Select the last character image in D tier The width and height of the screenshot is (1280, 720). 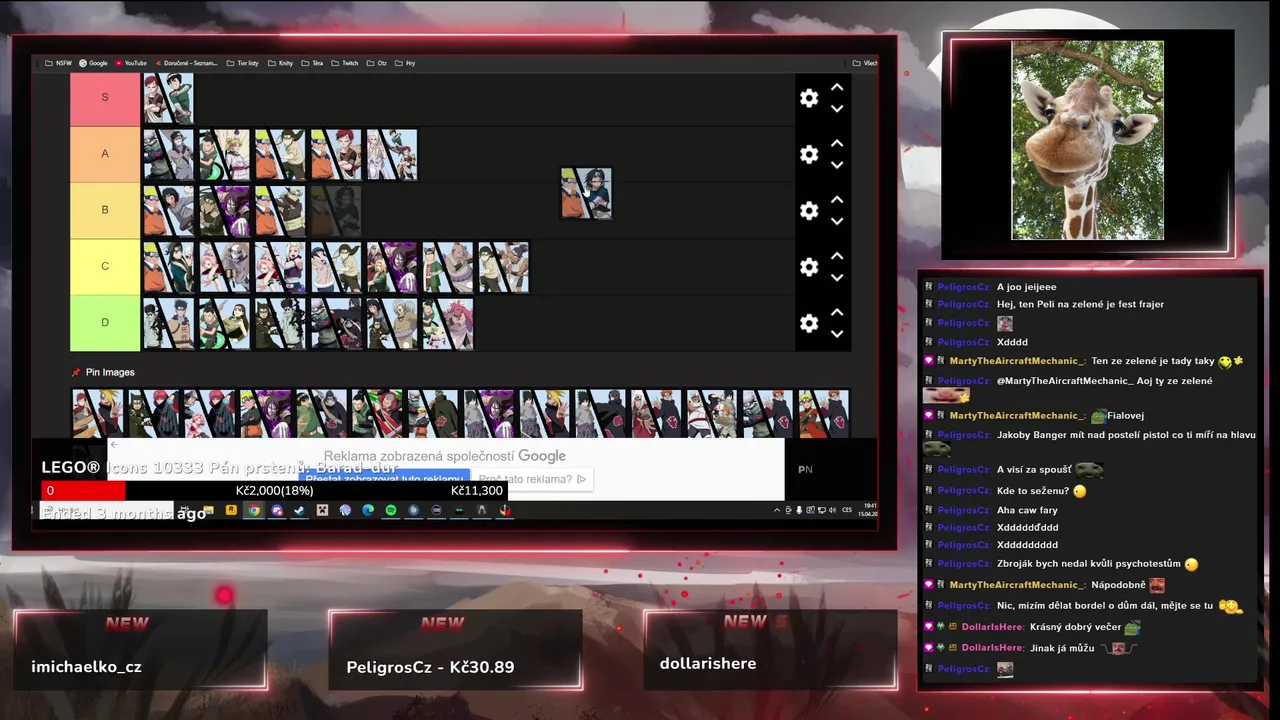(x=447, y=323)
